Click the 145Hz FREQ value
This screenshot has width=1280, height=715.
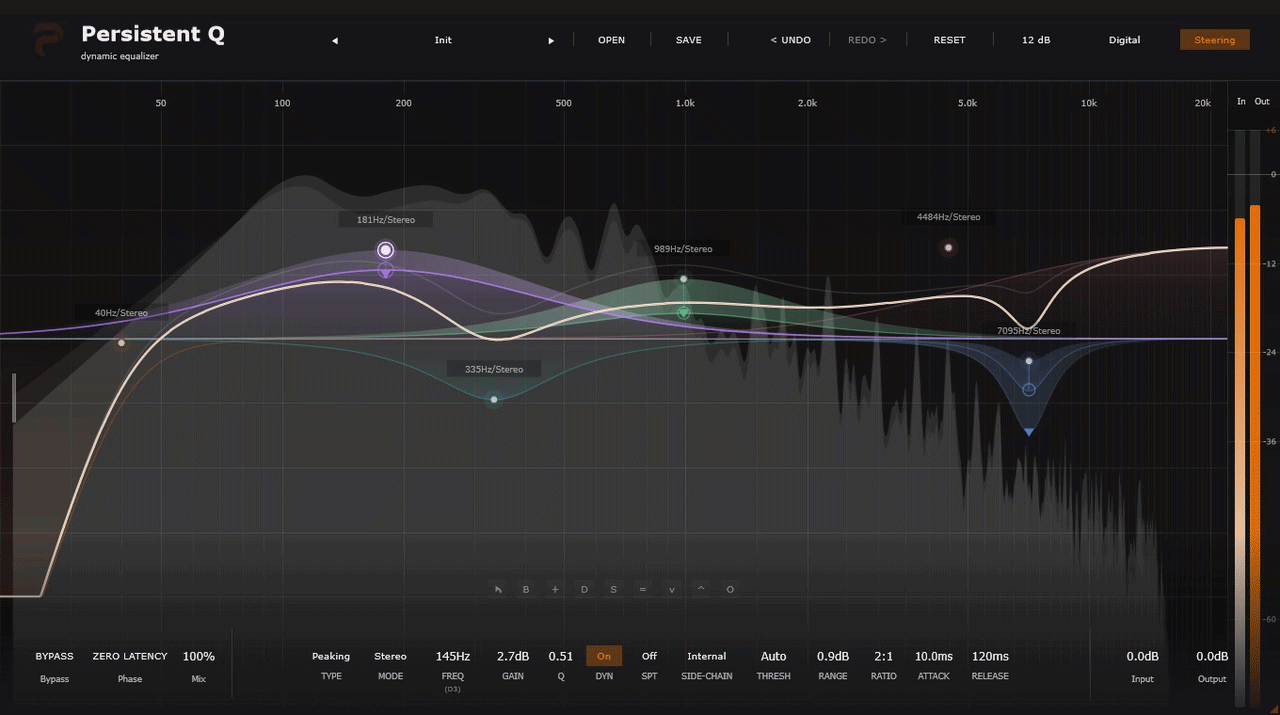(x=452, y=656)
